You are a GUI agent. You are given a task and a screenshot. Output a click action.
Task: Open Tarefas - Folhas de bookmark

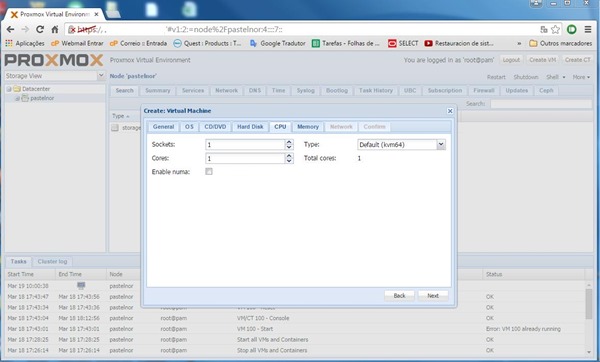346,43
